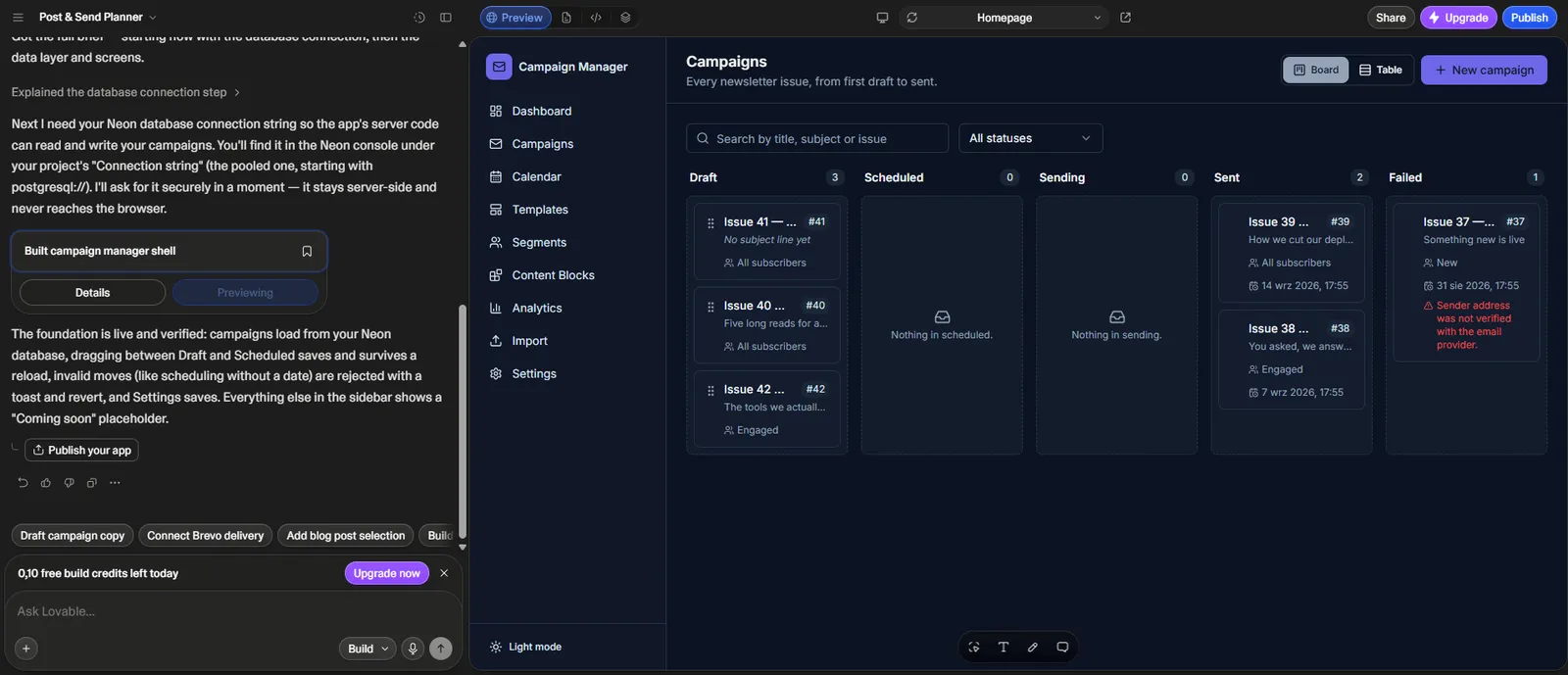Viewport: 1568px width, 675px height.
Task: Expand Explained the database connection step
Action: (125, 92)
